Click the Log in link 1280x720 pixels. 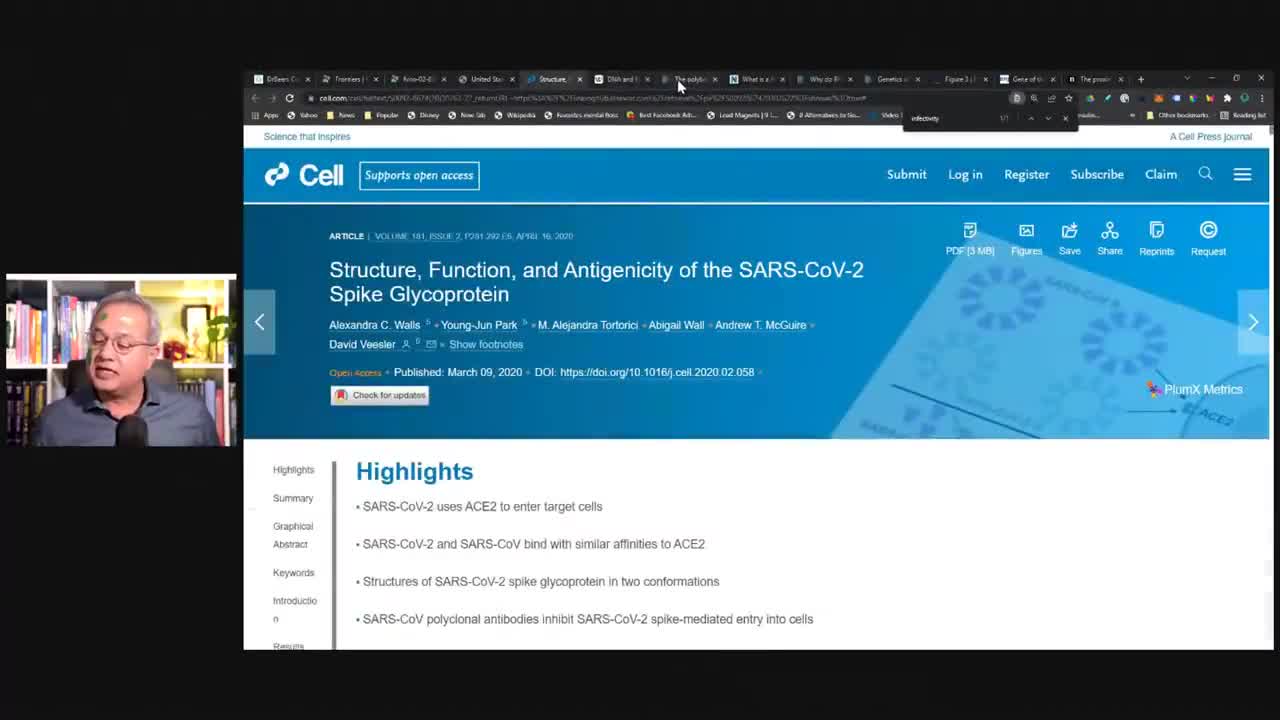965,174
